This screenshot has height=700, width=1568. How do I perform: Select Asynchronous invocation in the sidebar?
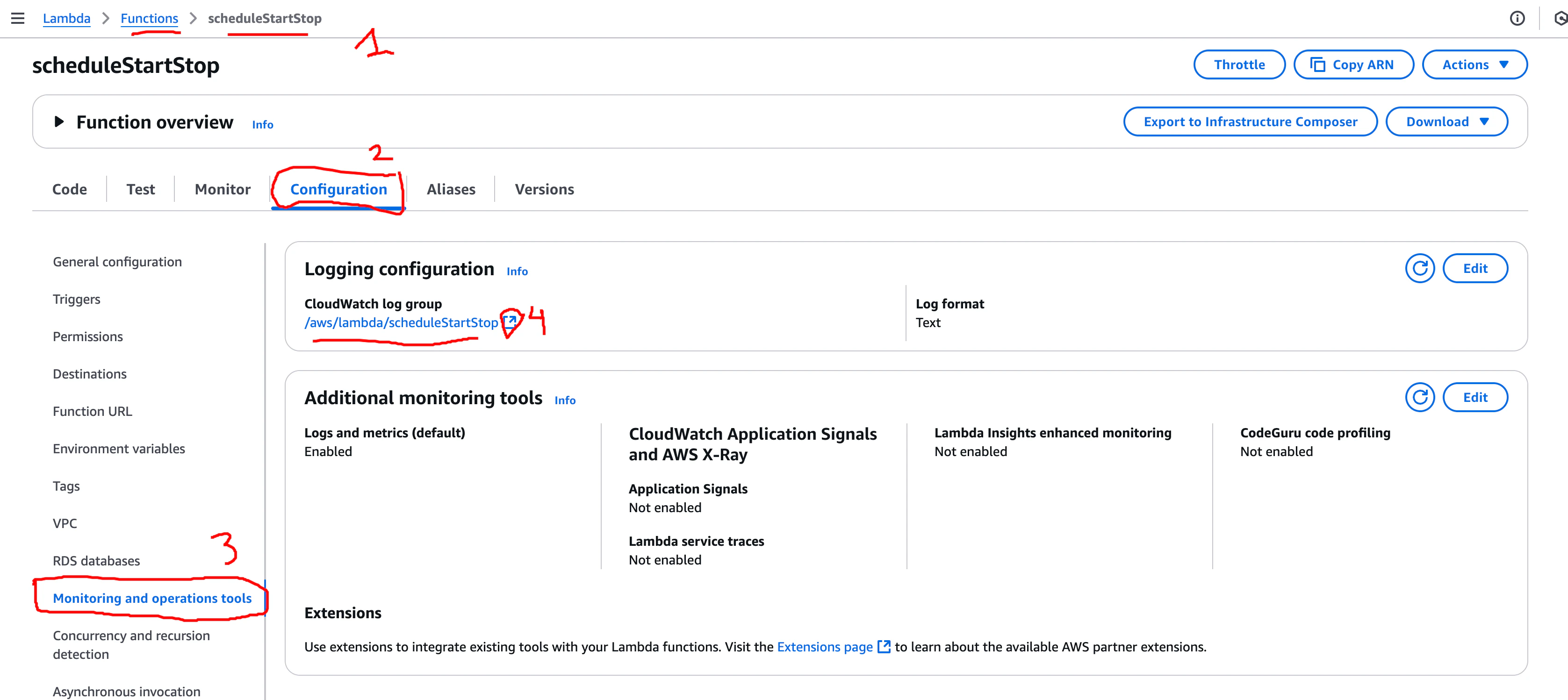coord(126,692)
